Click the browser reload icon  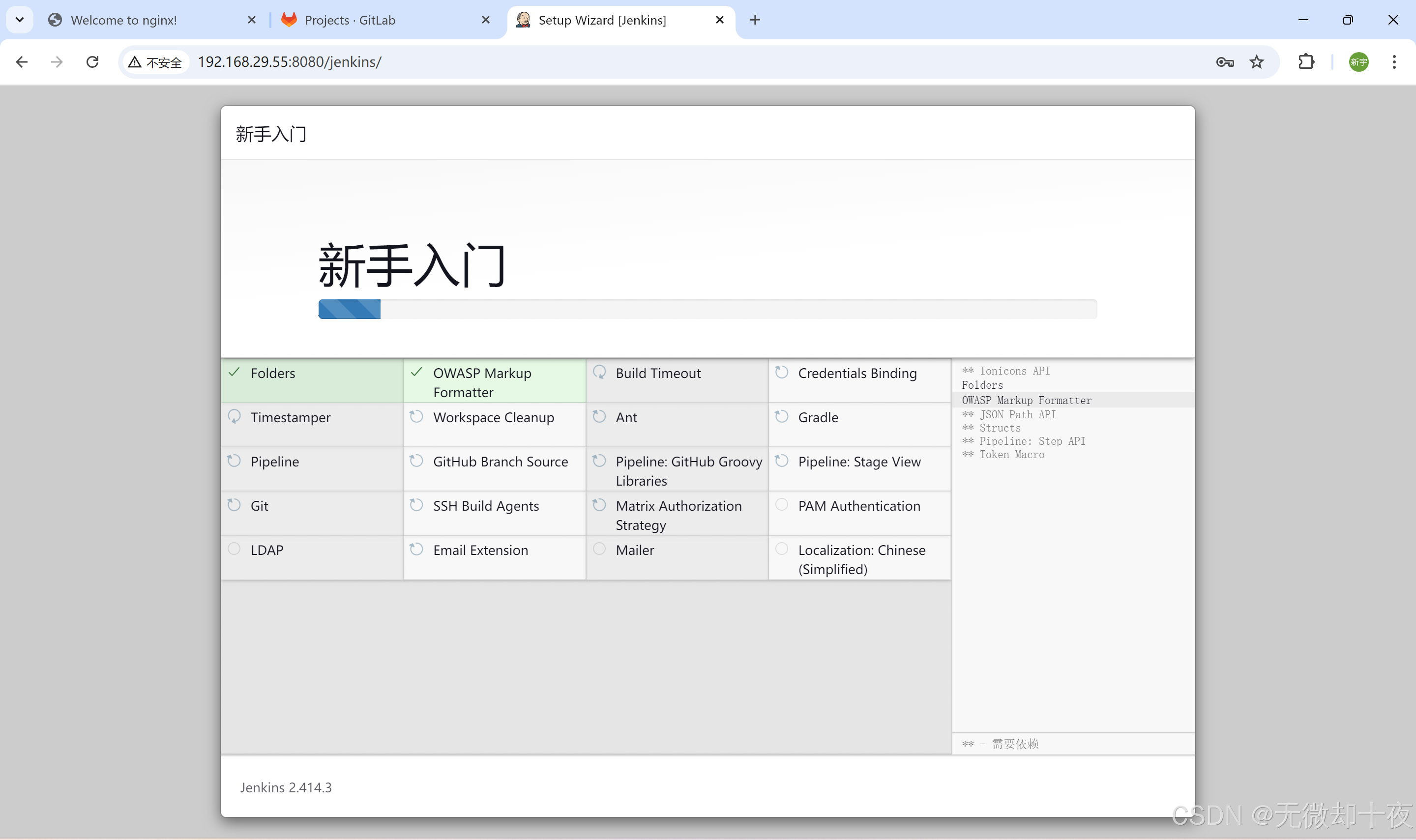click(92, 62)
